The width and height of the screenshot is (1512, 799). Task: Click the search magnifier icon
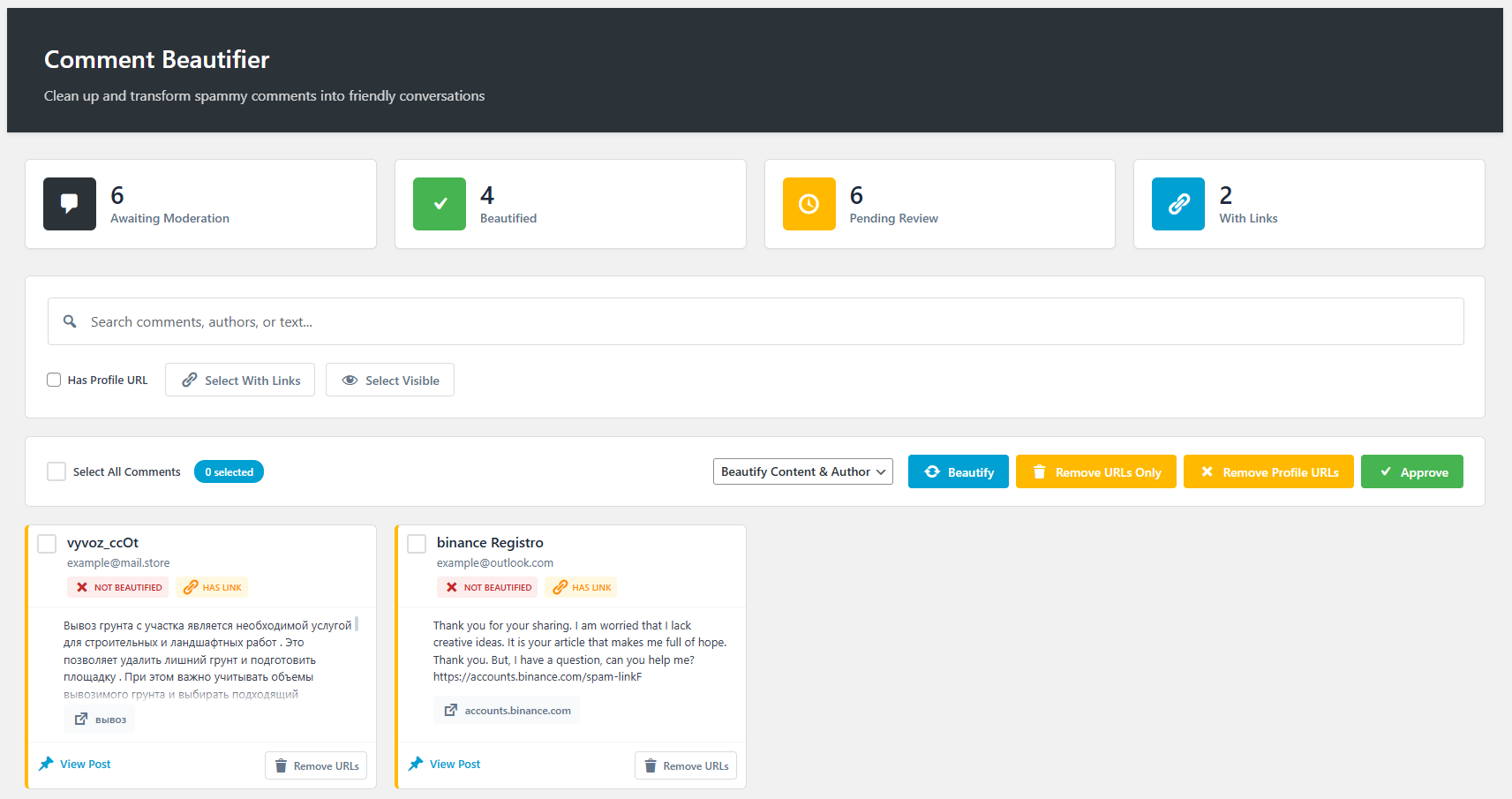[70, 321]
